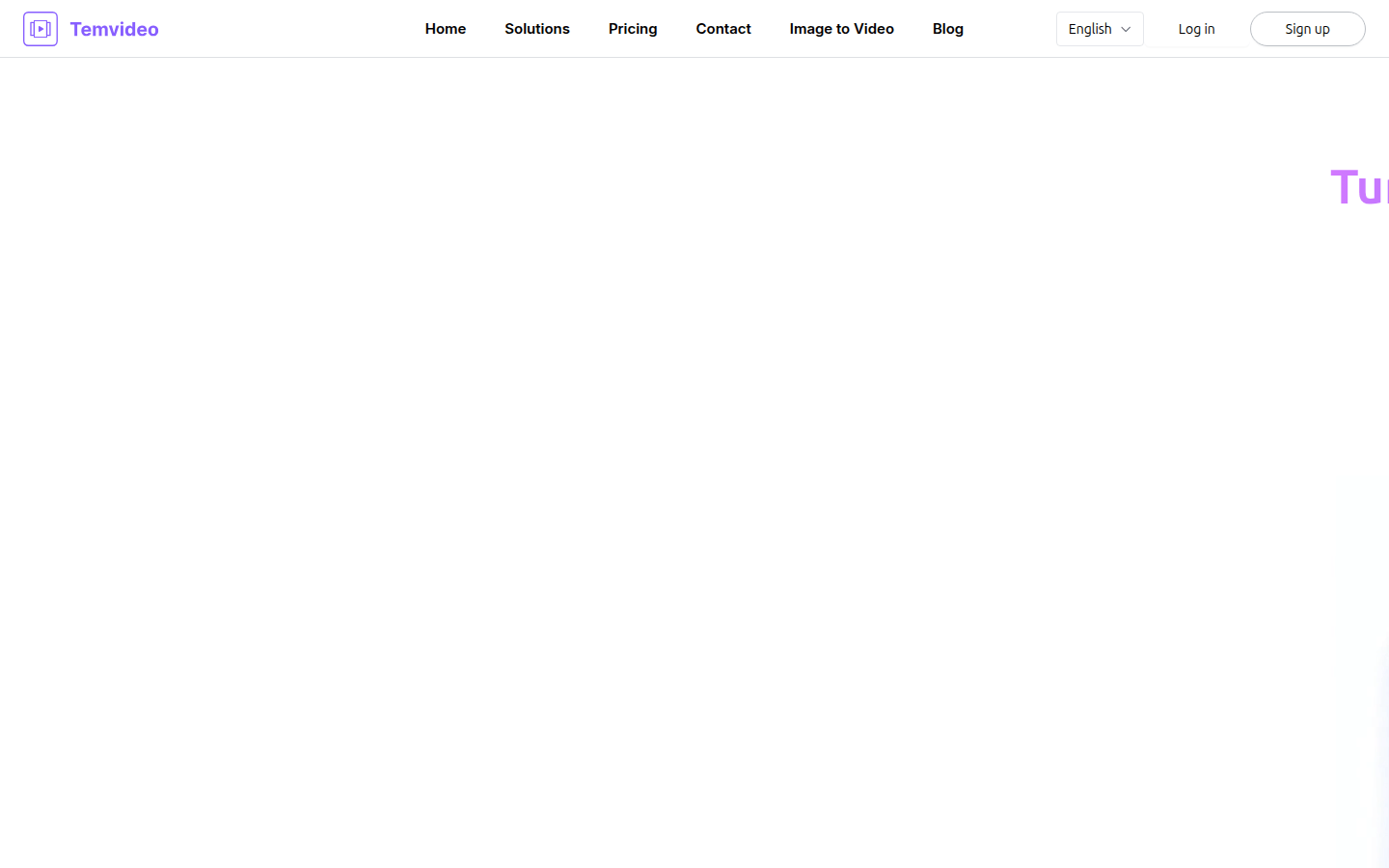Open Image to Video page
The height and width of the screenshot is (868, 1389).
[x=842, y=29]
